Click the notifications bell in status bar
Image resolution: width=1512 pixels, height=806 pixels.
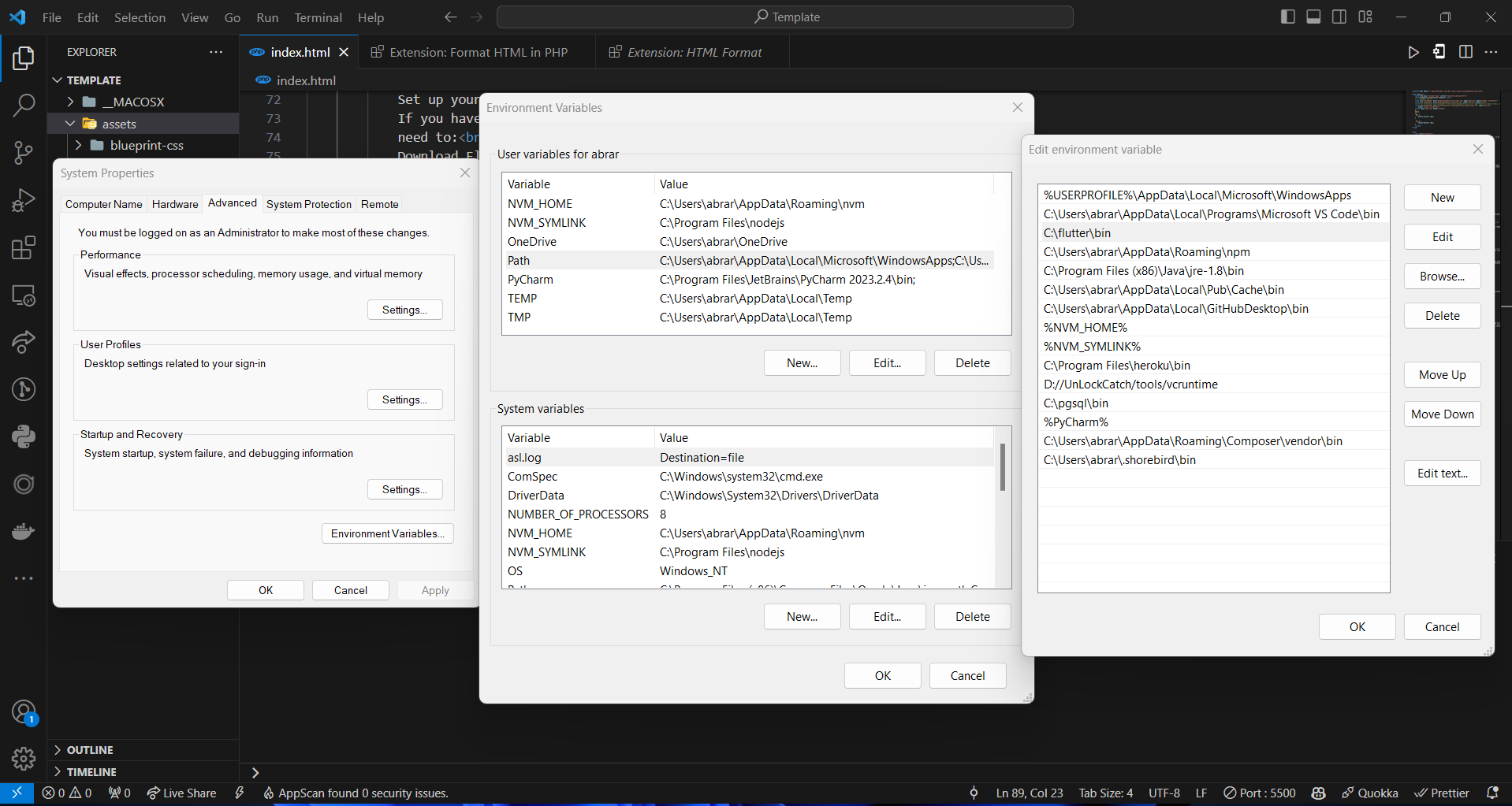(1492, 793)
